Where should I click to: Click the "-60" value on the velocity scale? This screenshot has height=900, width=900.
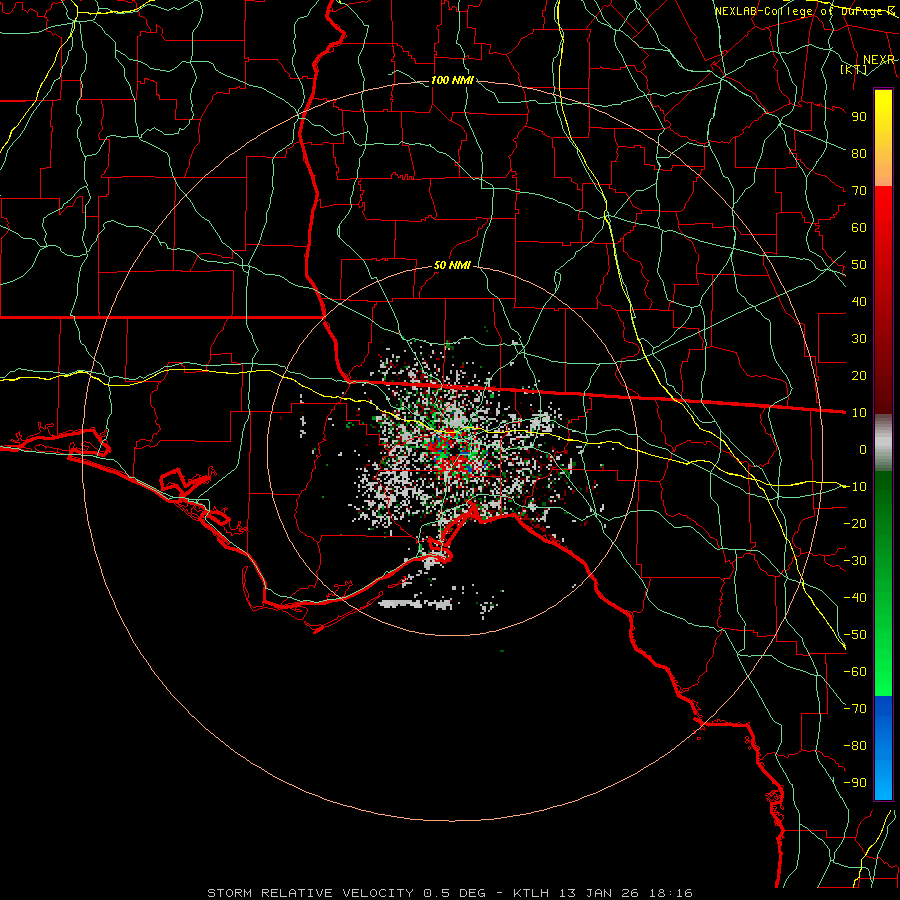coord(855,672)
